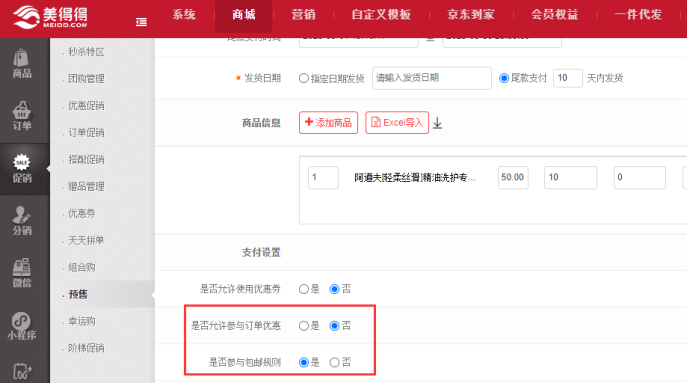Viewport: 688px width, 383px height.
Task: Select the 指定日期发货 radio button
Action: 304,79
